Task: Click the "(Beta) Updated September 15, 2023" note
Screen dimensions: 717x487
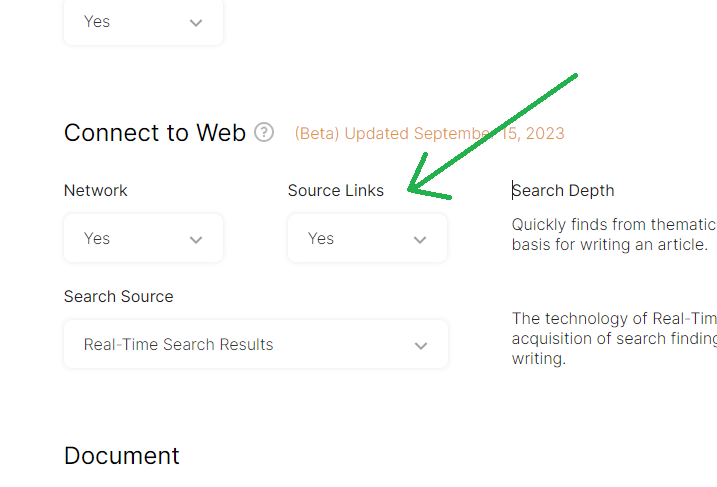Action: click(429, 133)
